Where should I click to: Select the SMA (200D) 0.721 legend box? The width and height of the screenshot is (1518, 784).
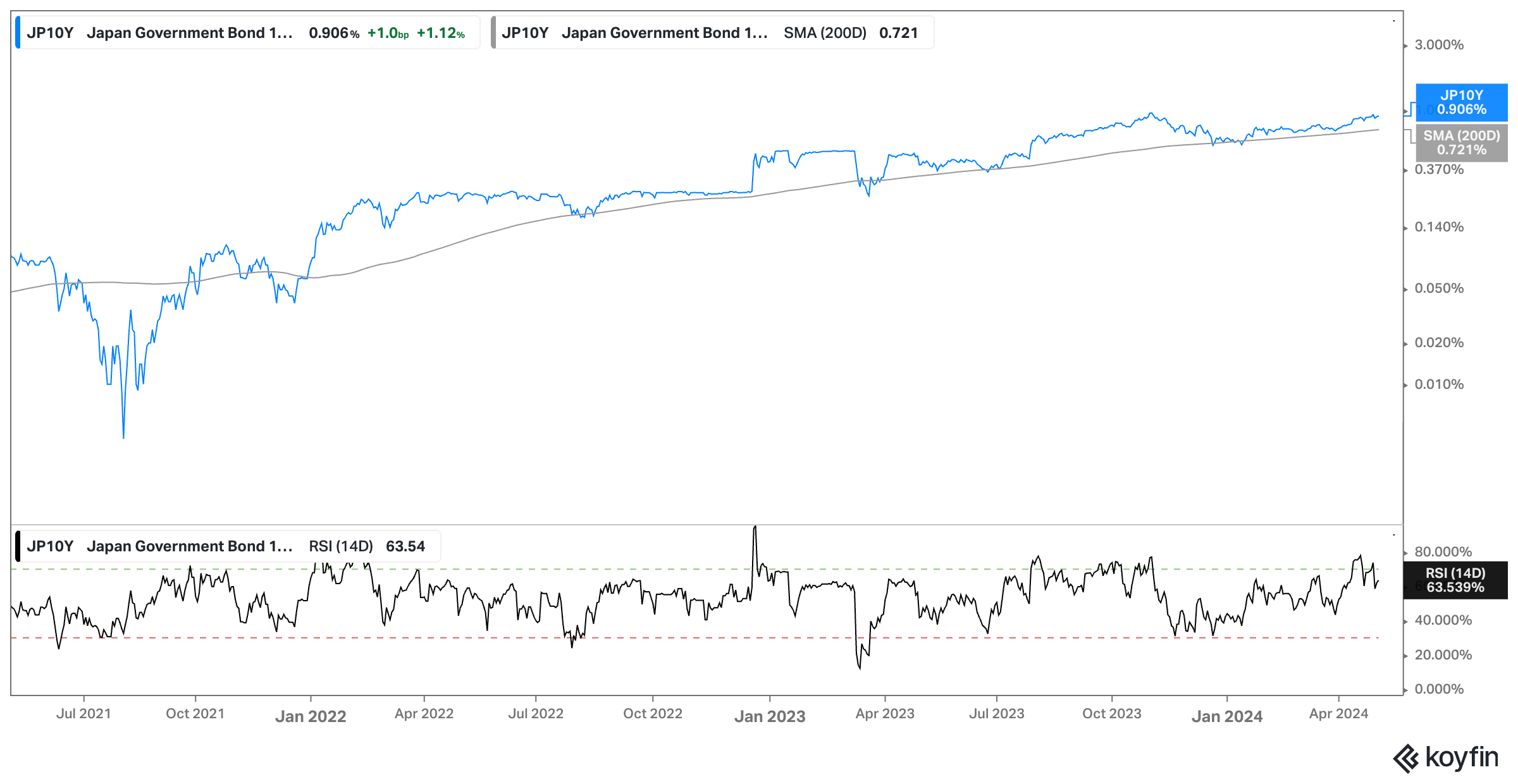pyautogui.click(x=712, y=33)
